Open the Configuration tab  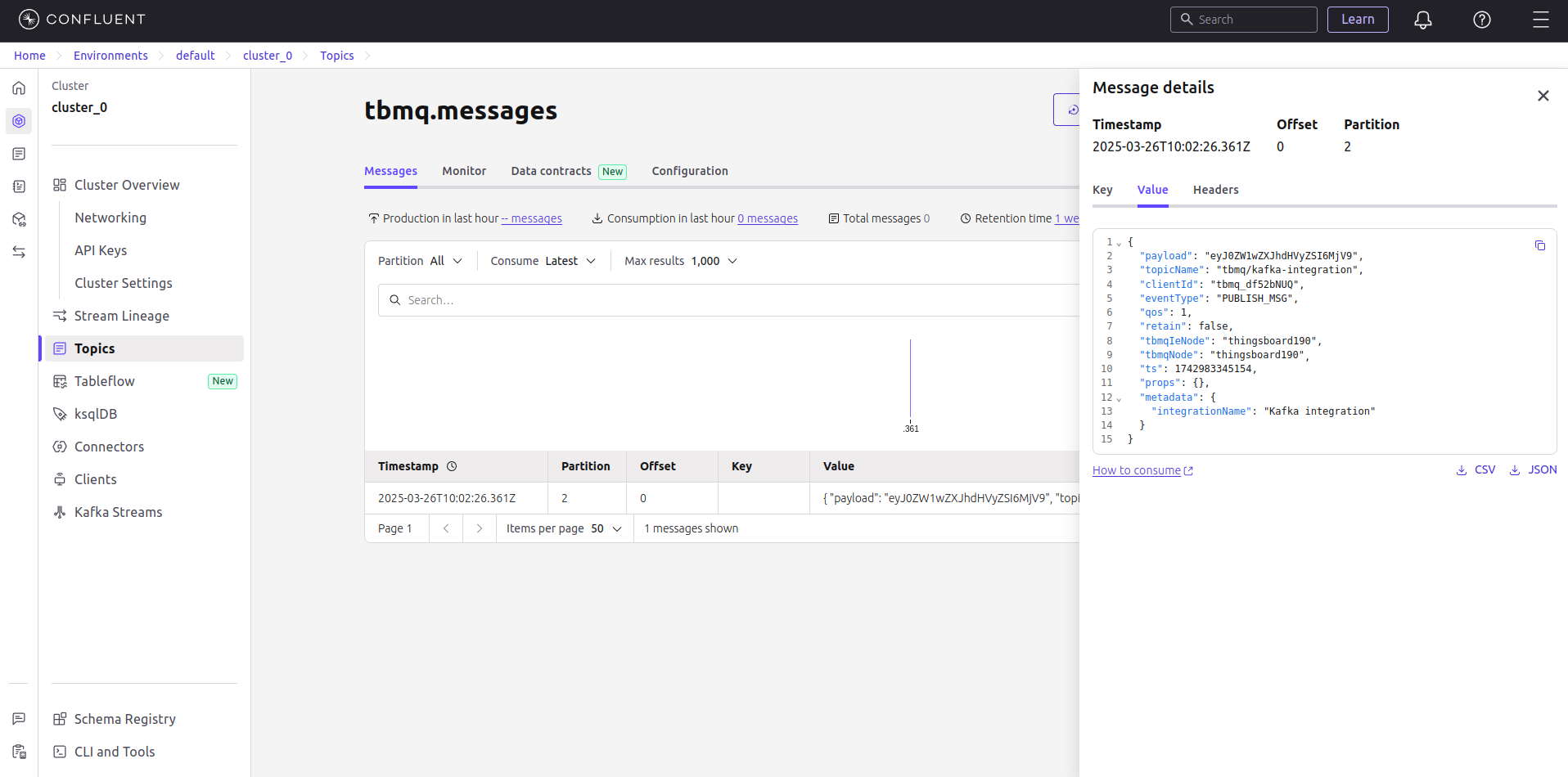(x=690, y=171)
